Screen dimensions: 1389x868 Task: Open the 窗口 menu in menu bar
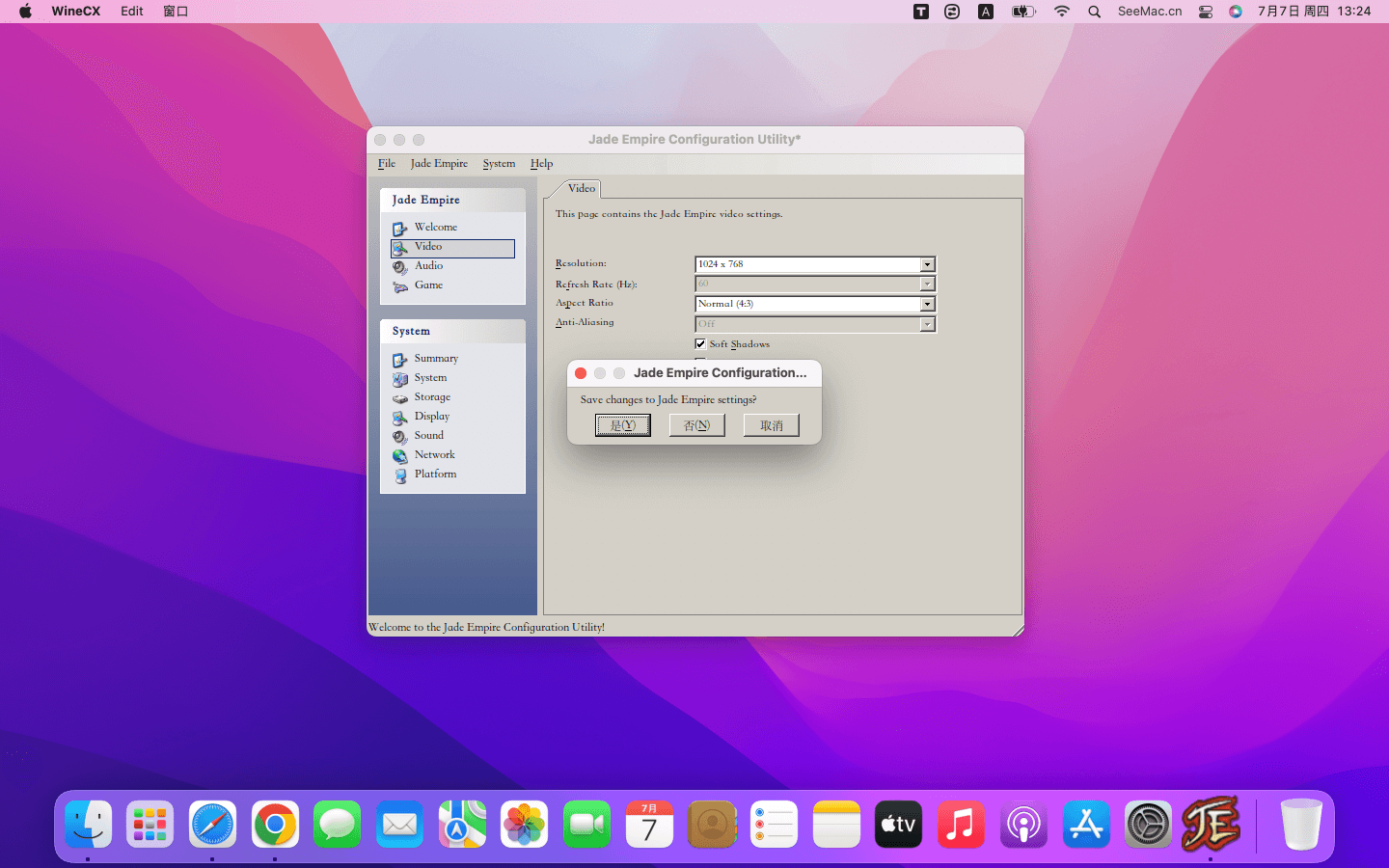(176, 12)
